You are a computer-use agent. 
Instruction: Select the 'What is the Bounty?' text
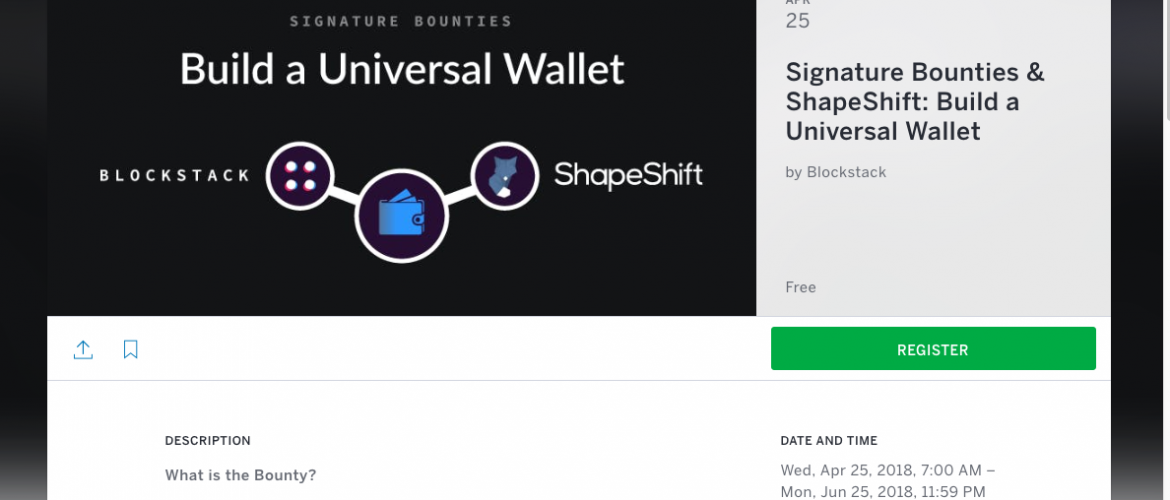click(x=240, y=475)
